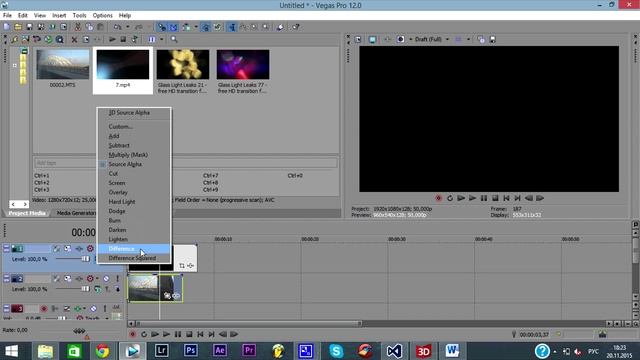Switch to the Project Media tab
The height and width of the screenshot is (360, 640).
27,213
